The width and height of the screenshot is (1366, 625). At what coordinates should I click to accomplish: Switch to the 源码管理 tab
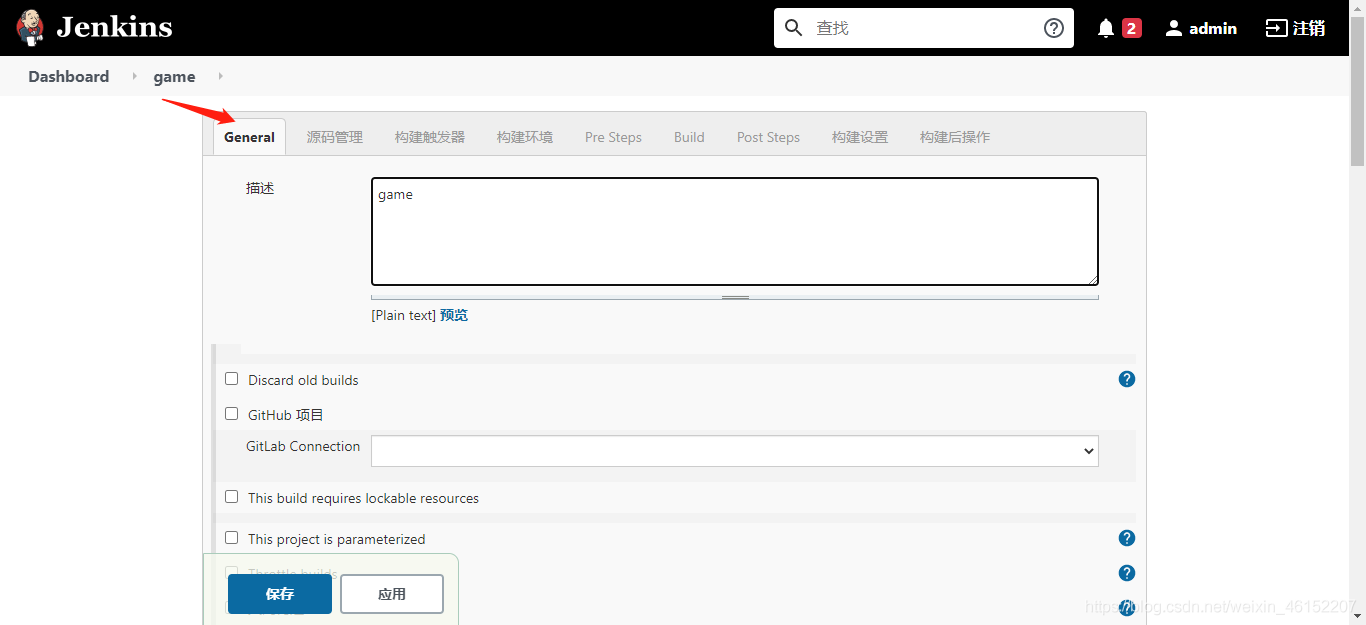click(335, 137)
